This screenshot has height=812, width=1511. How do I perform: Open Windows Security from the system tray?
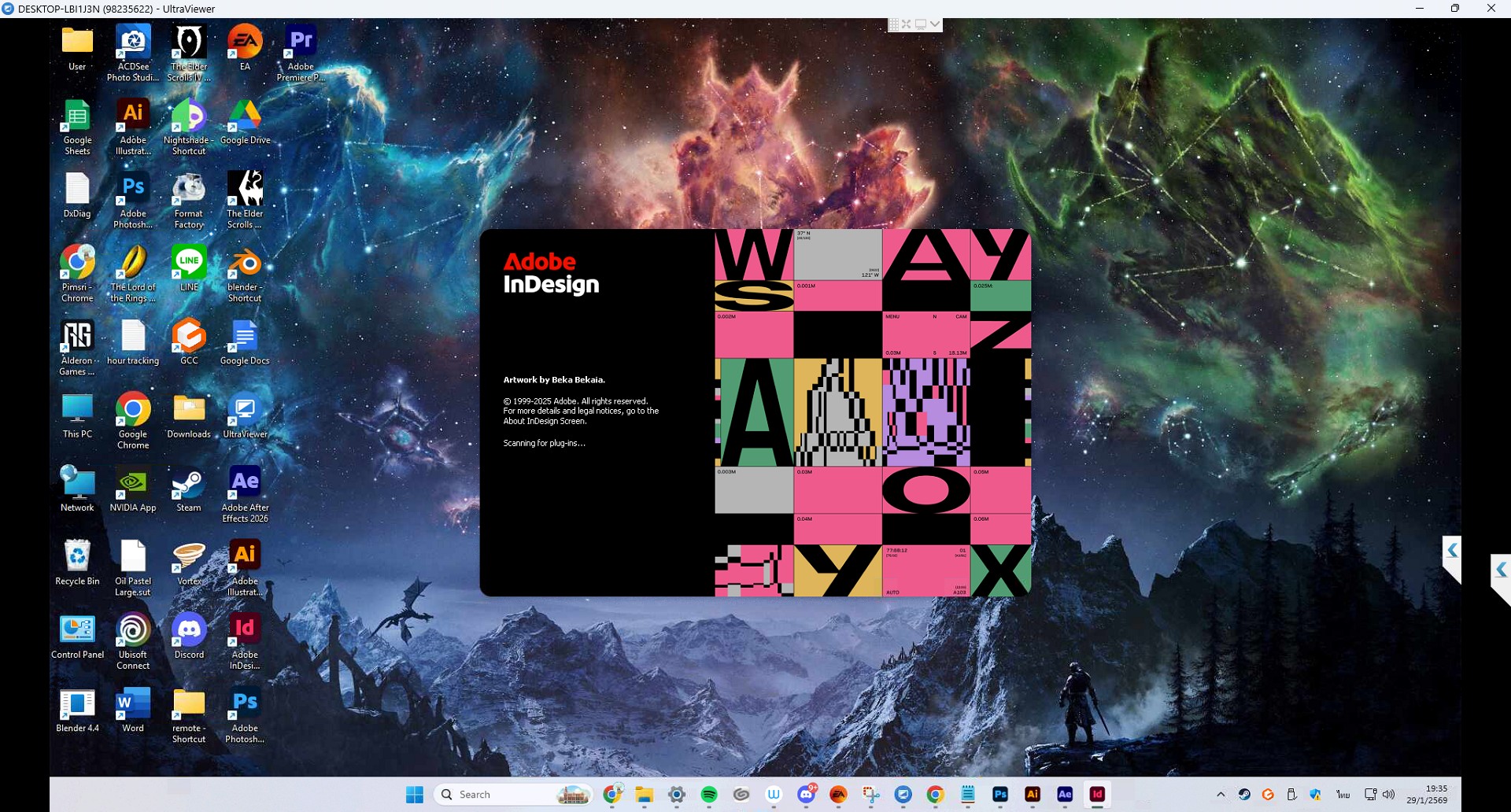[1315, 795]
